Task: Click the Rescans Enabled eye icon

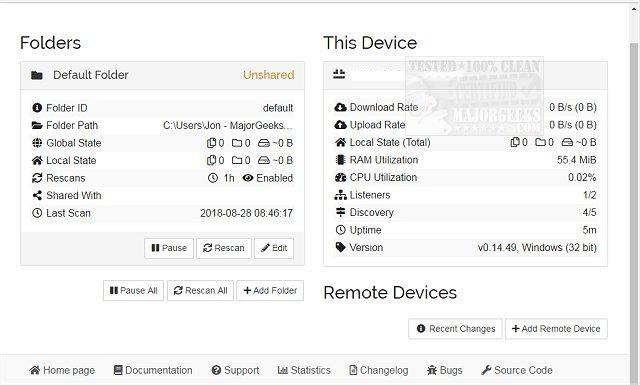Action: (x=248, y=178)
